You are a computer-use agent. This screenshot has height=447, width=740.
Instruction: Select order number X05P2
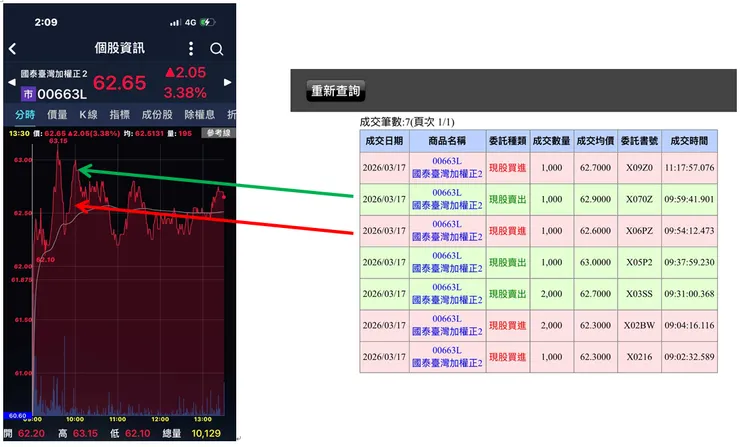(639, 262)
